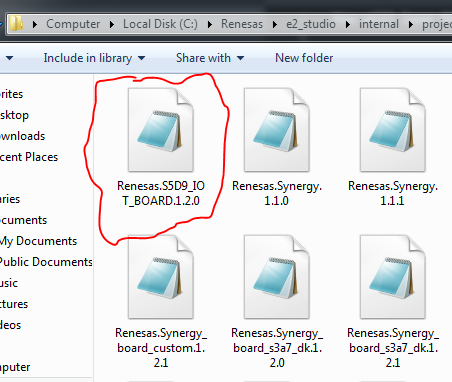
Task: Click the Renesas.S5D9_IOT_BOARD.1.2.0 file name
Action: (x=161, y=193)
